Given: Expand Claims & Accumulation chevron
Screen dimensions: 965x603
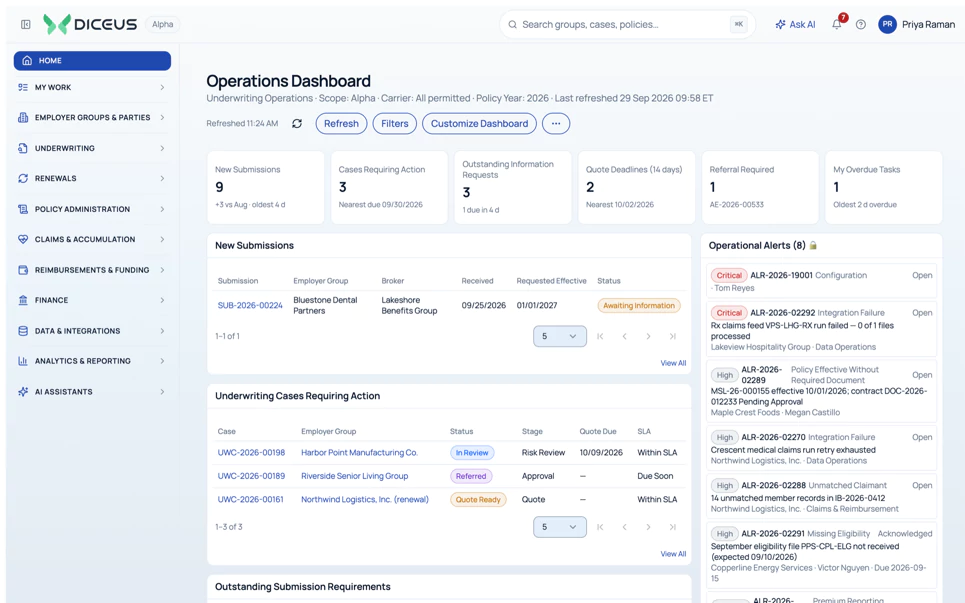Looking at the screenshot, I should tap(162, 239).
